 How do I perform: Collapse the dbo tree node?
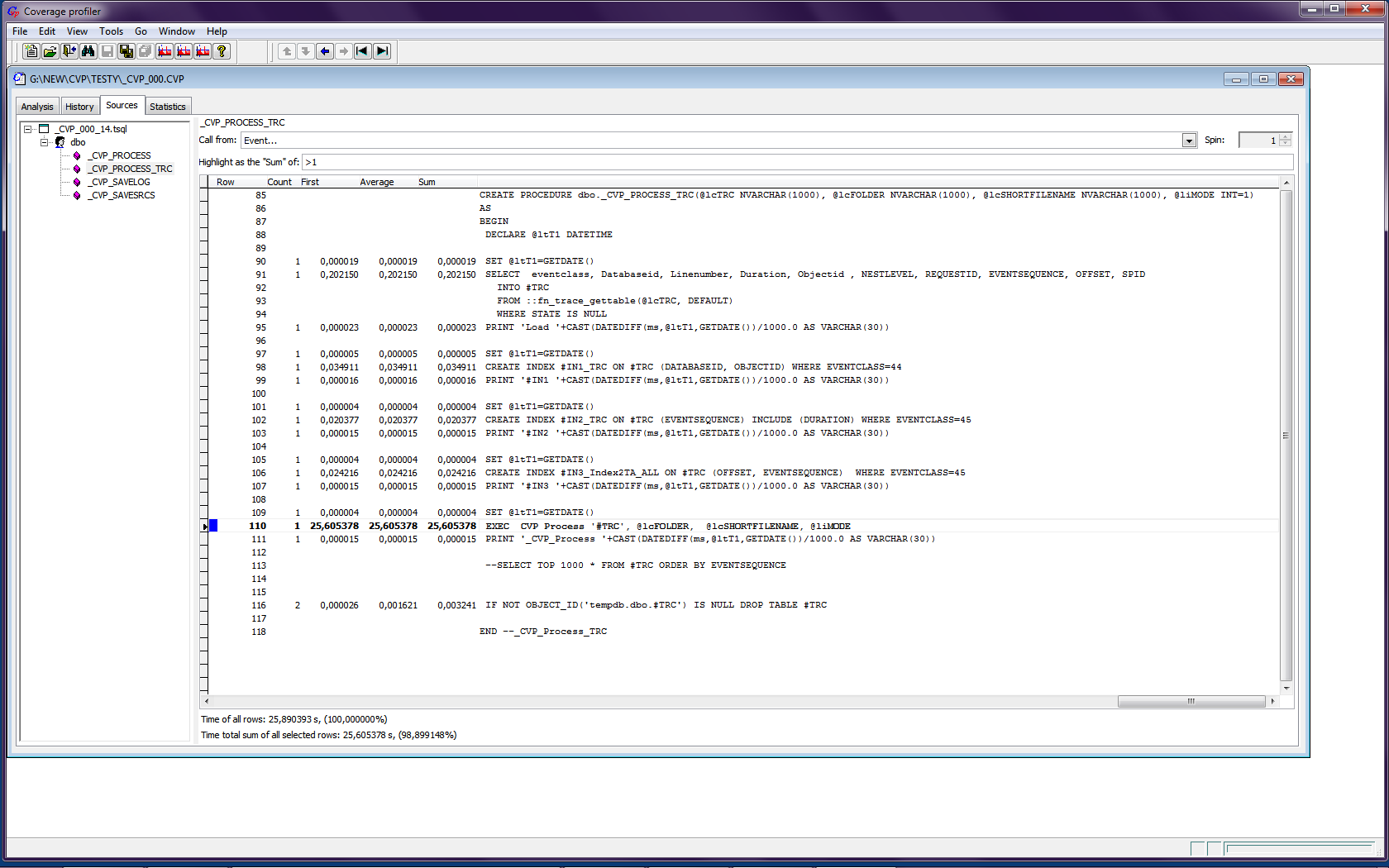click(x=44, y=142)
